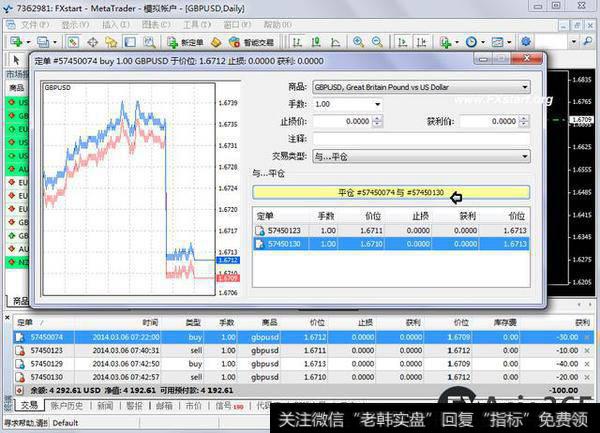Image resolution: width=600 pixels, height=433 pixels.
Task: Expand the periodicity dropdown arrow
Action: 483,42
